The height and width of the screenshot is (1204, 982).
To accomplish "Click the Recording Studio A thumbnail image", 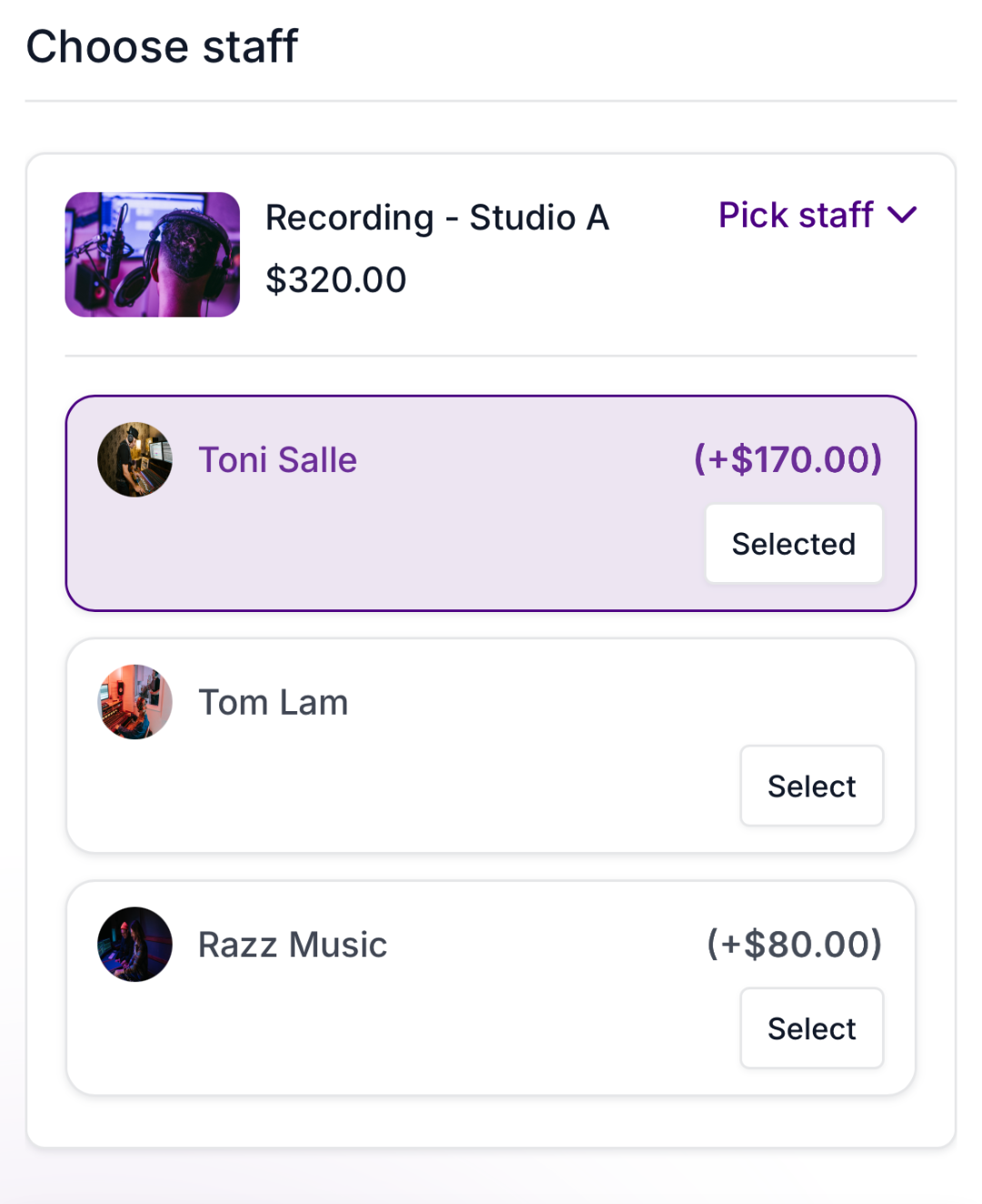I will (x=152, y=255).
